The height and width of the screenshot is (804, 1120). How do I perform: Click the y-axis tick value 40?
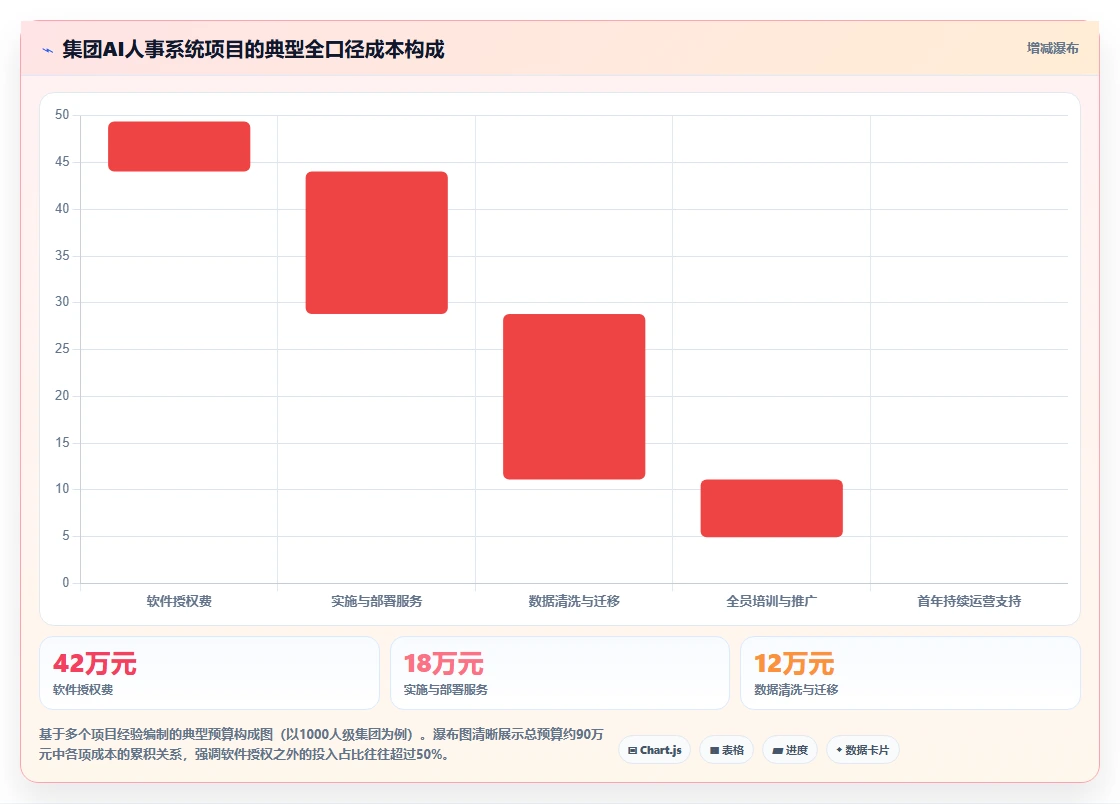[62, 208]
